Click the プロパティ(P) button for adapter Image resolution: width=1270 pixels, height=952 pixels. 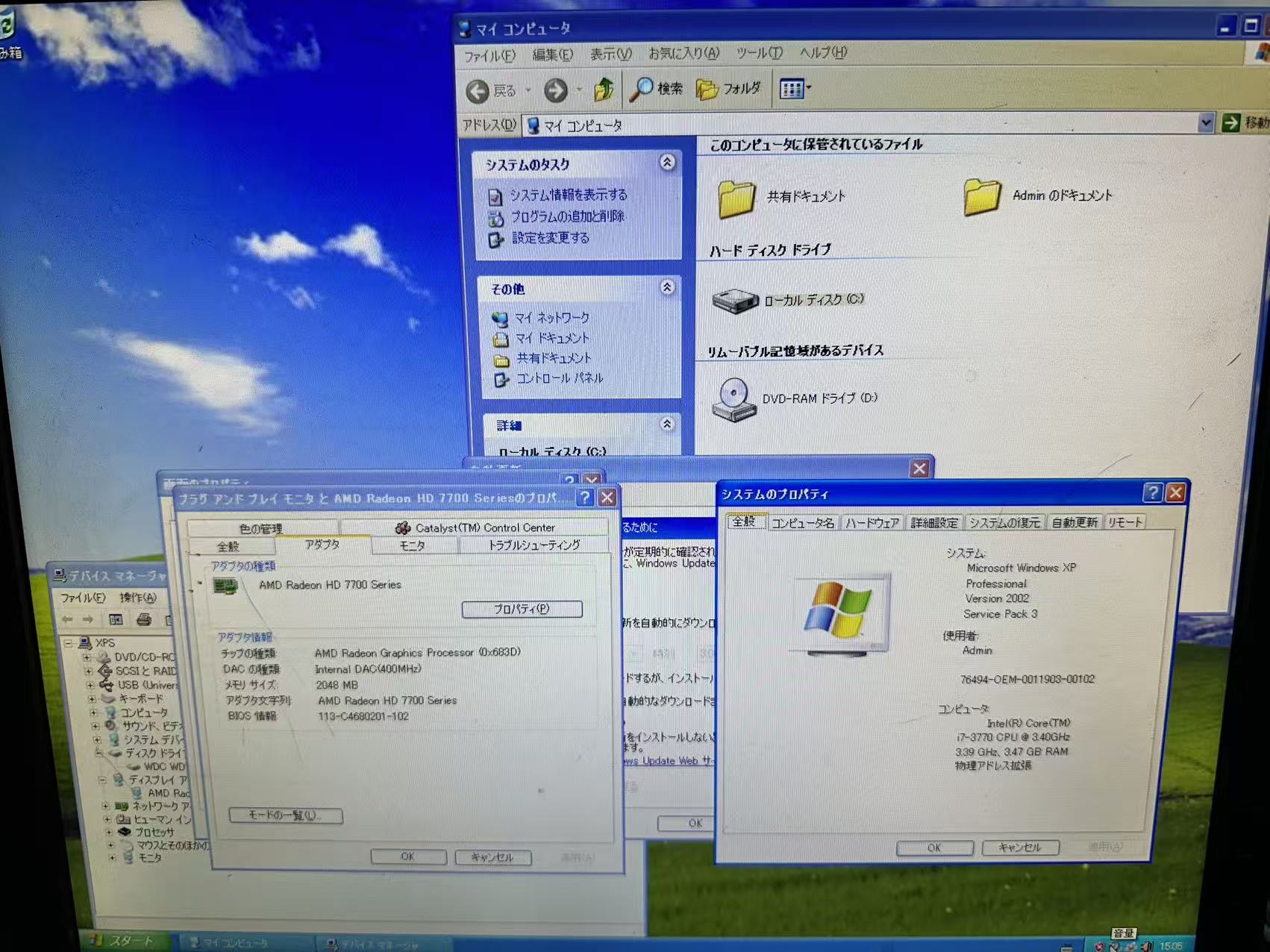[522, 609]
